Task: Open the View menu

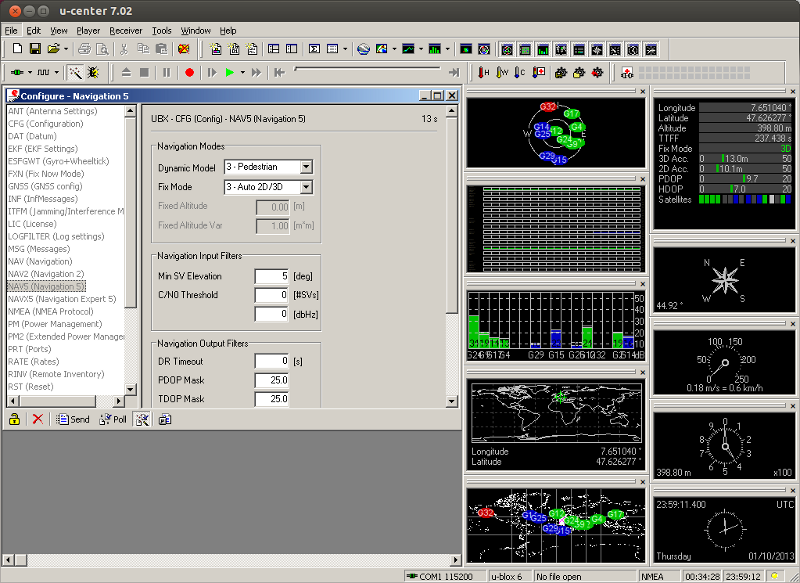Action: [59, 31]
